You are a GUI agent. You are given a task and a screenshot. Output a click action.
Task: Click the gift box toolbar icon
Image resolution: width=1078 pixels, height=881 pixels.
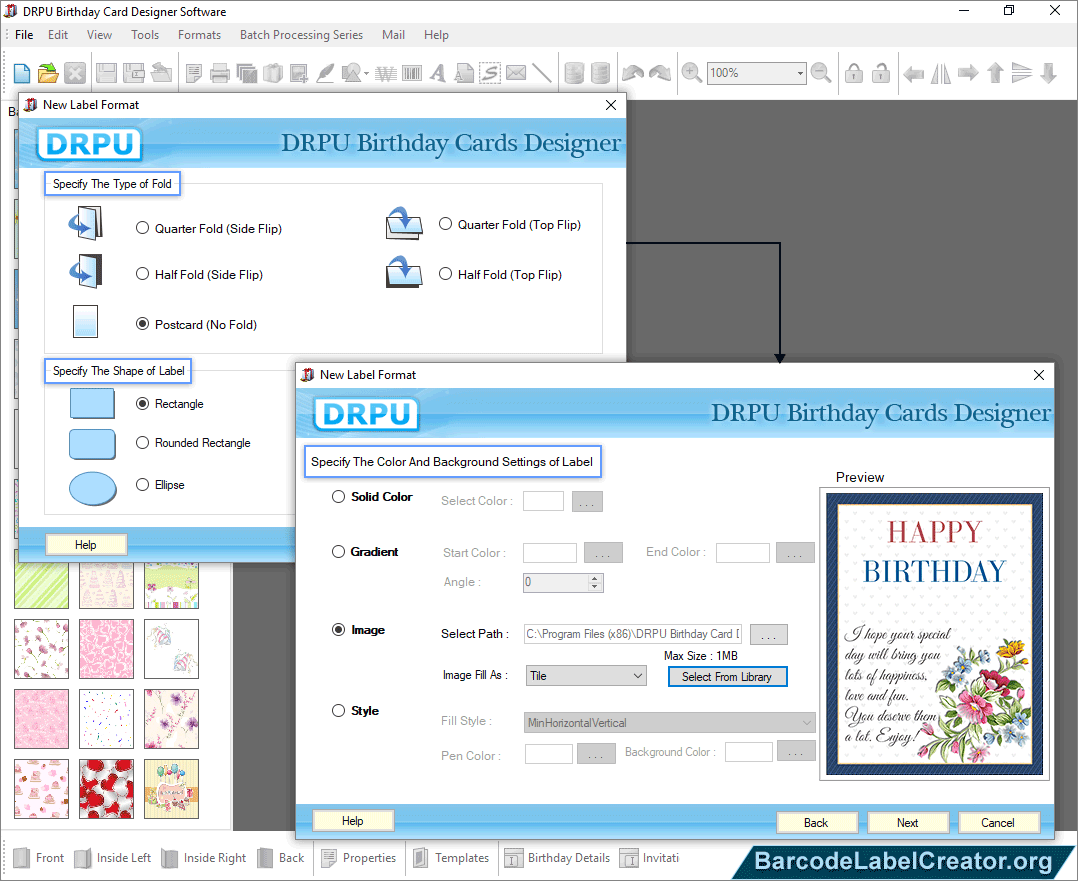pyautogui.click(x=273, y=73)
